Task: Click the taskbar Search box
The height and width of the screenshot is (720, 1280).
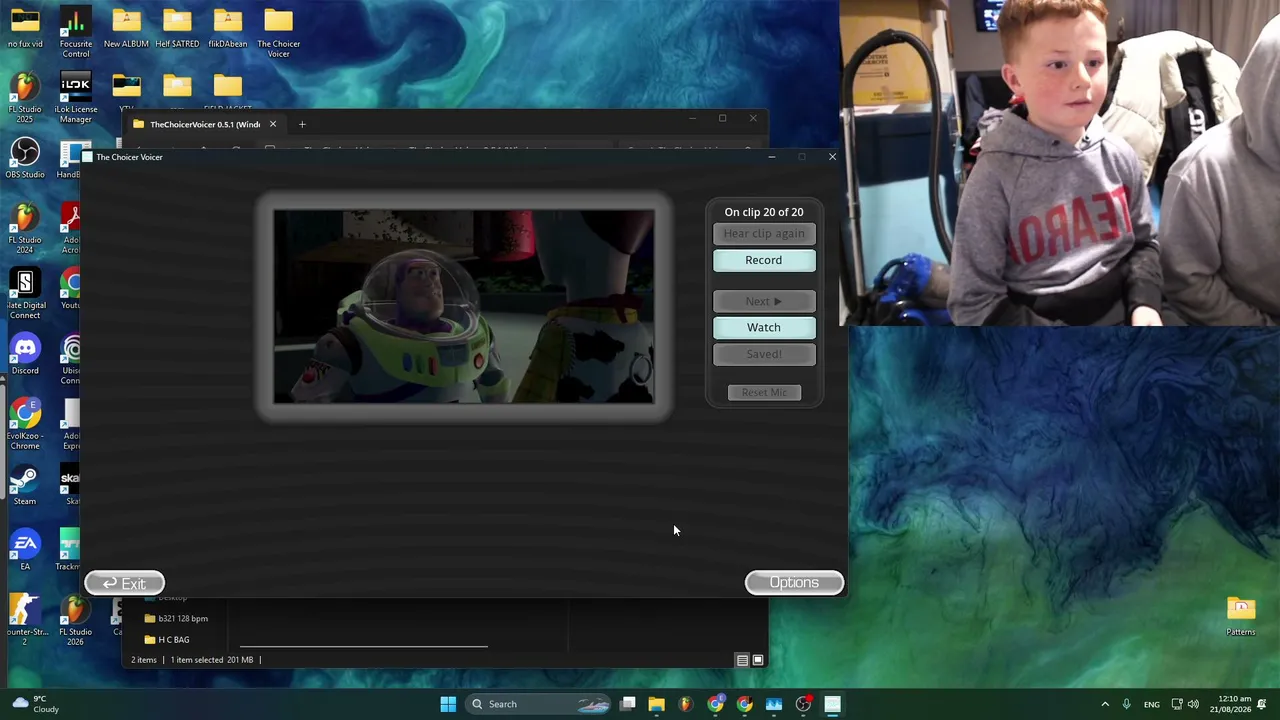Action: [x=540, y=704]
